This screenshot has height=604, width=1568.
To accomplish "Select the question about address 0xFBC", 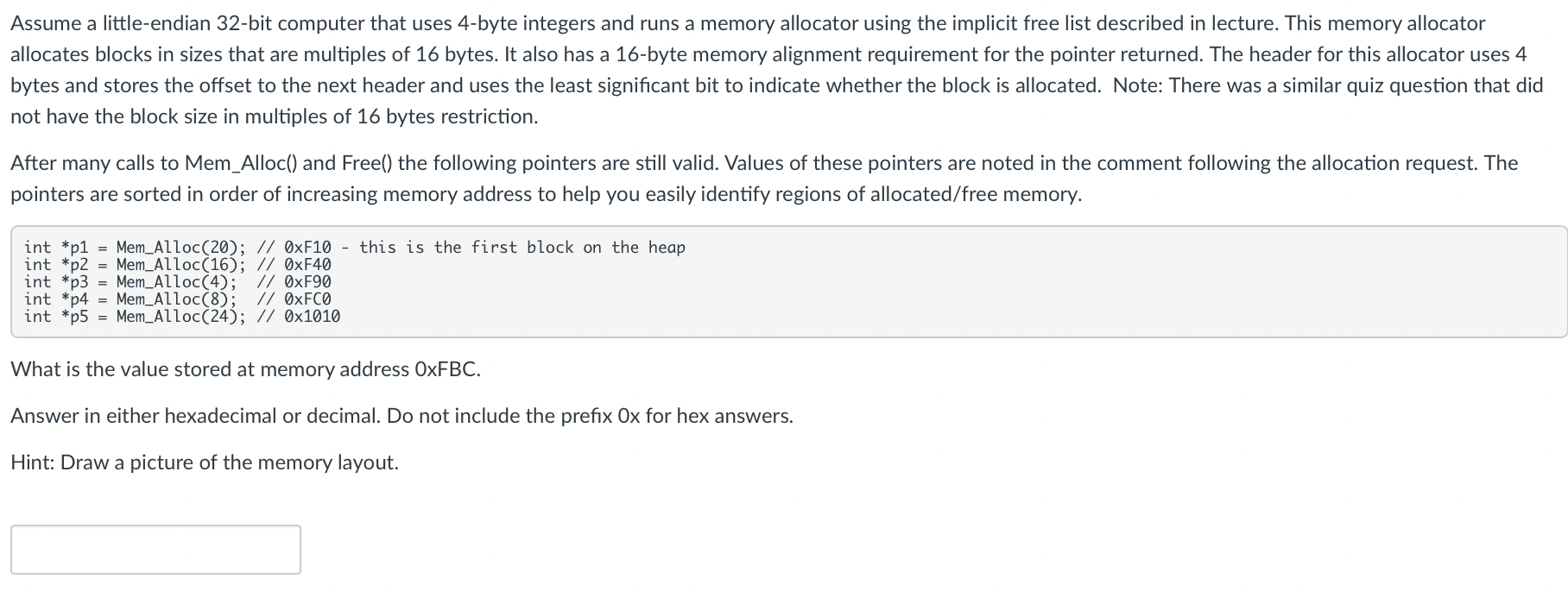I will [245, 368].
